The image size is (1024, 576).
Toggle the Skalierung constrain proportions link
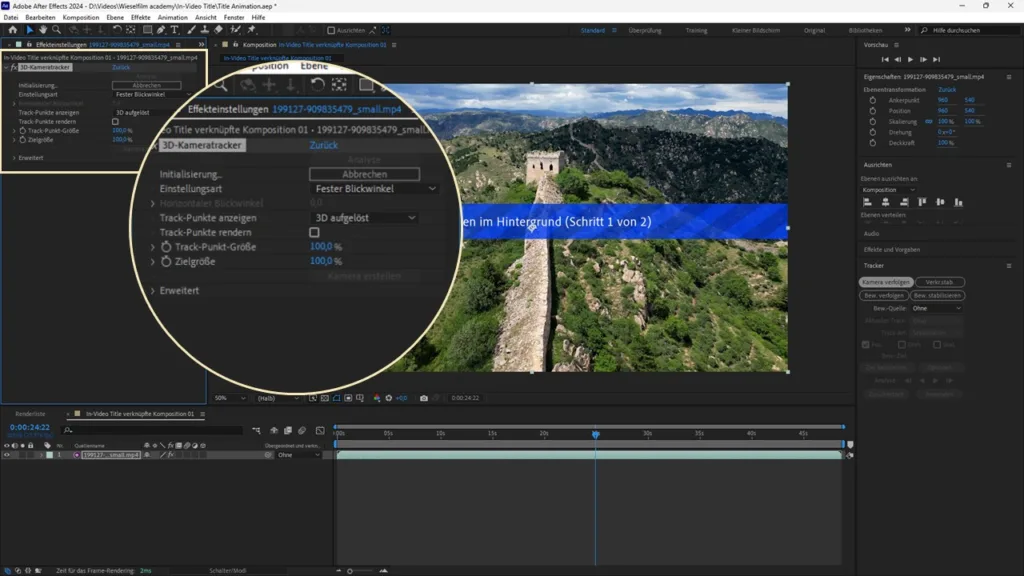click(x=929, y=121)
